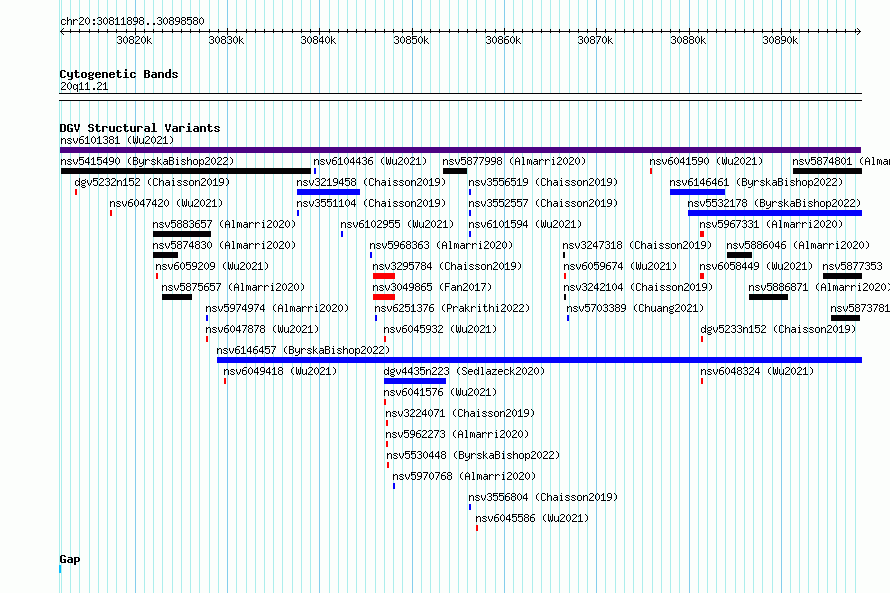890x593 pixels.
Task: Select nsv3295784 (Chaisson2019) label
Action: click(447, 266)
